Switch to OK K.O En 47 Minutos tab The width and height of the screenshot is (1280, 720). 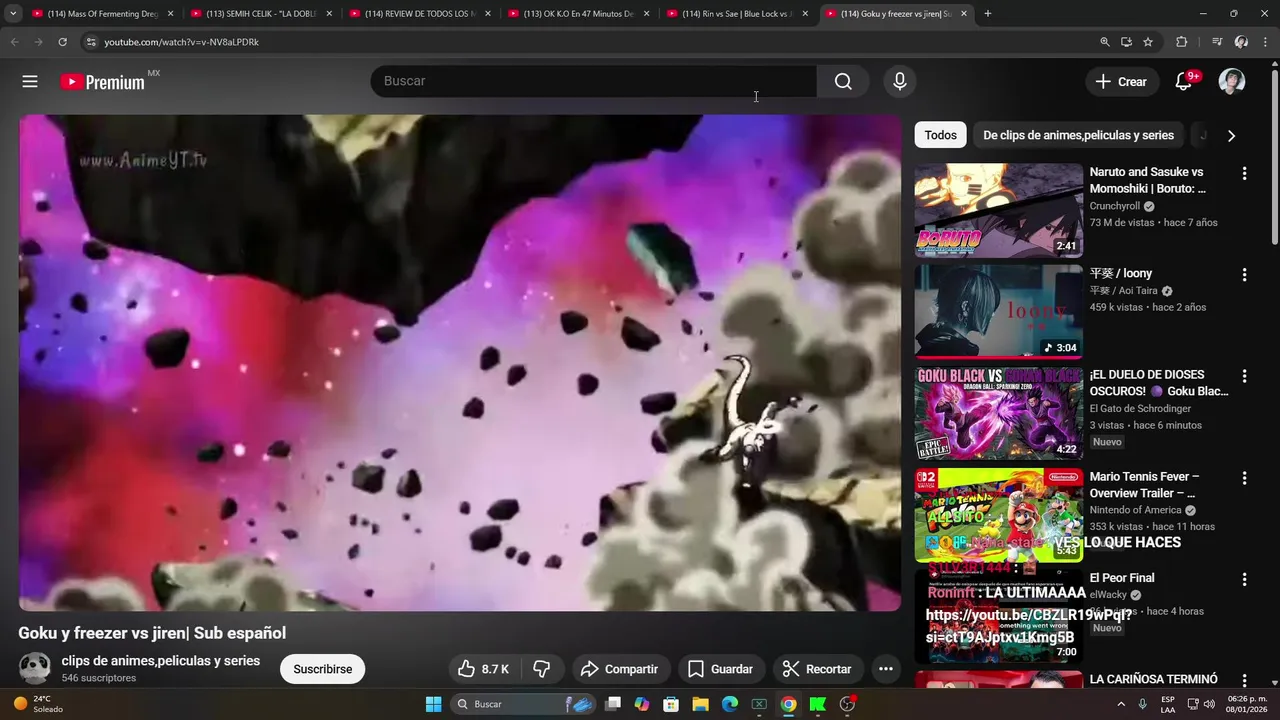tap(577, 14)
